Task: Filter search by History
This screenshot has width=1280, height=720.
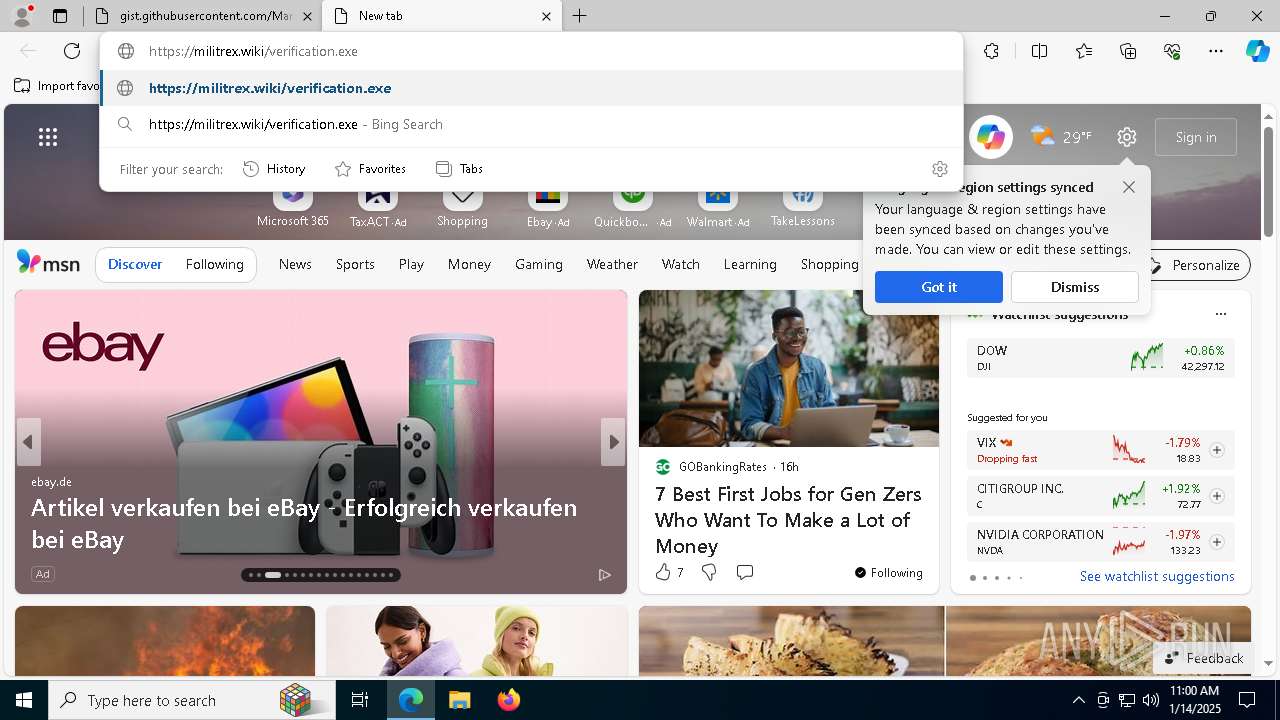Action: 274,169
